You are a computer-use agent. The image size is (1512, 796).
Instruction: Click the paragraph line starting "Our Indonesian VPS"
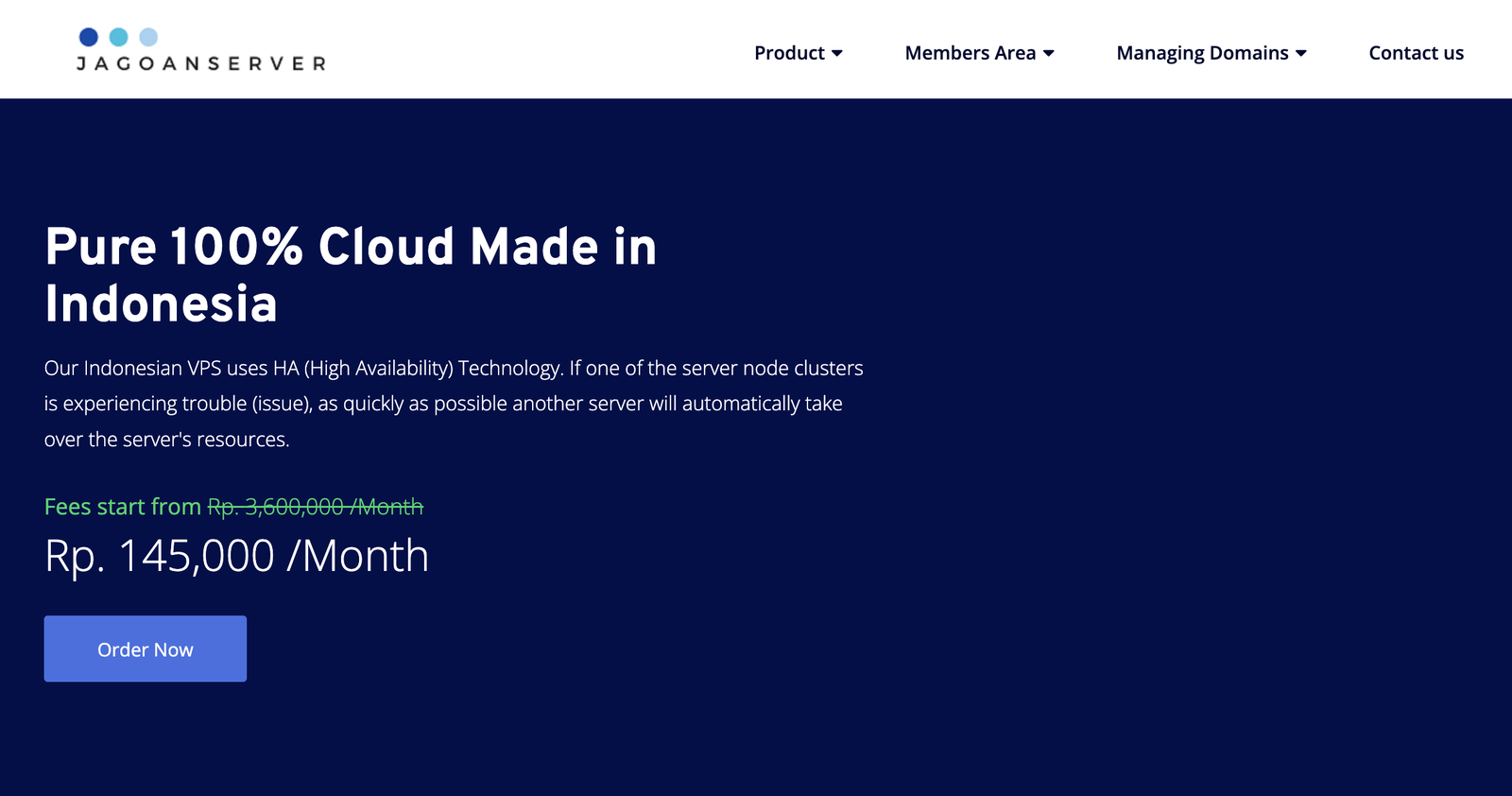point(454,368)
